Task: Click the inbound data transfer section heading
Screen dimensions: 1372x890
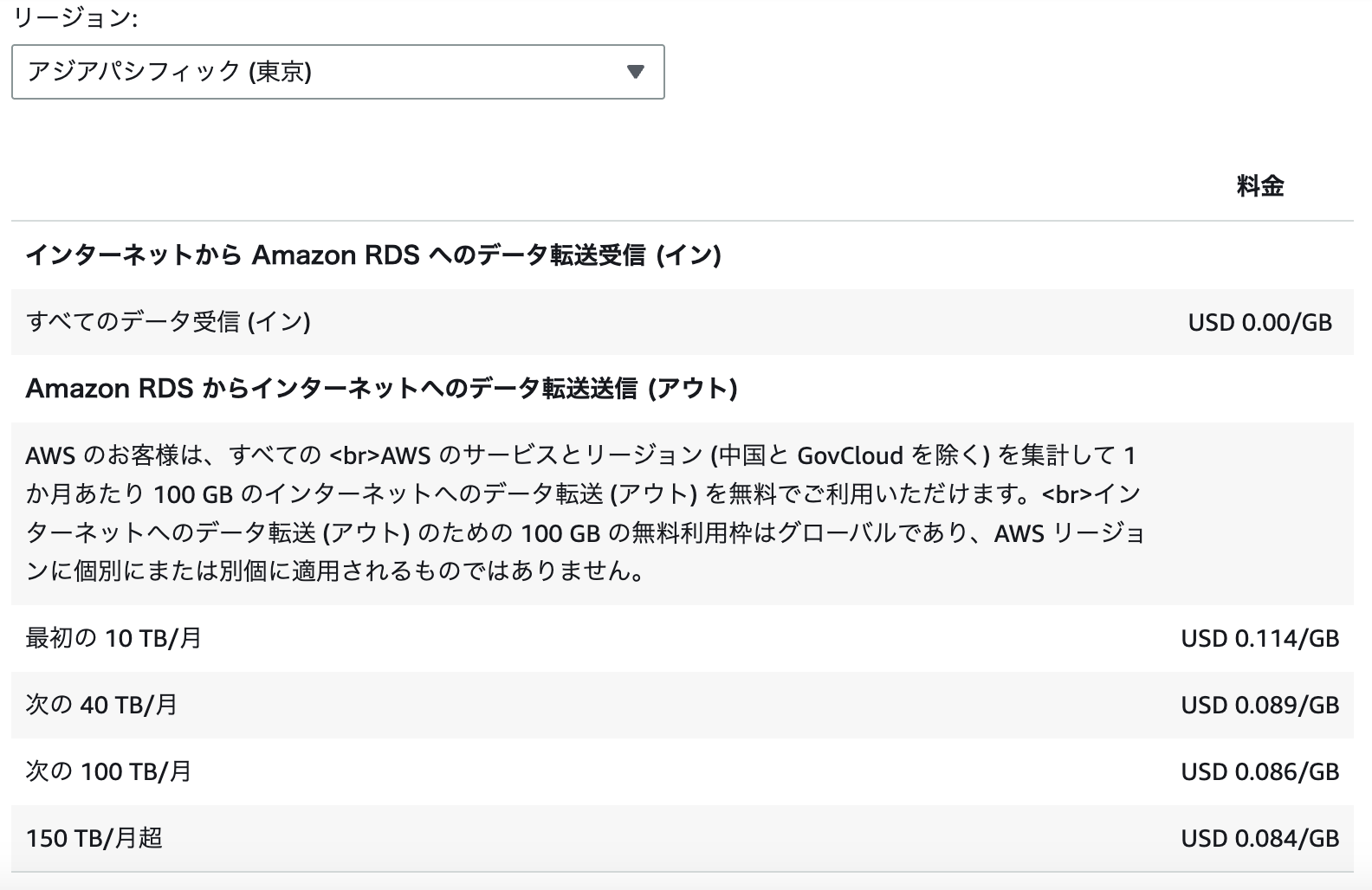Action: tap(373, 255)
